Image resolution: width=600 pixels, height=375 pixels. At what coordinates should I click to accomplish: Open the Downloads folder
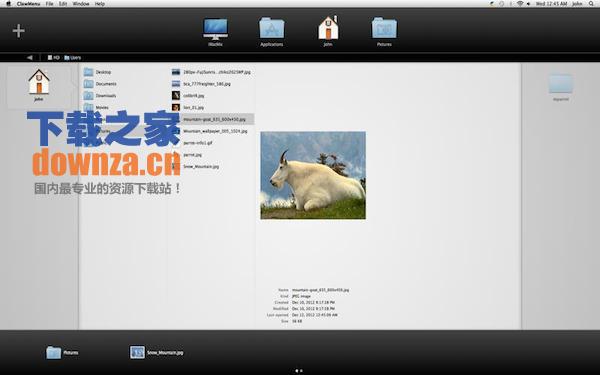coord(100,96)
